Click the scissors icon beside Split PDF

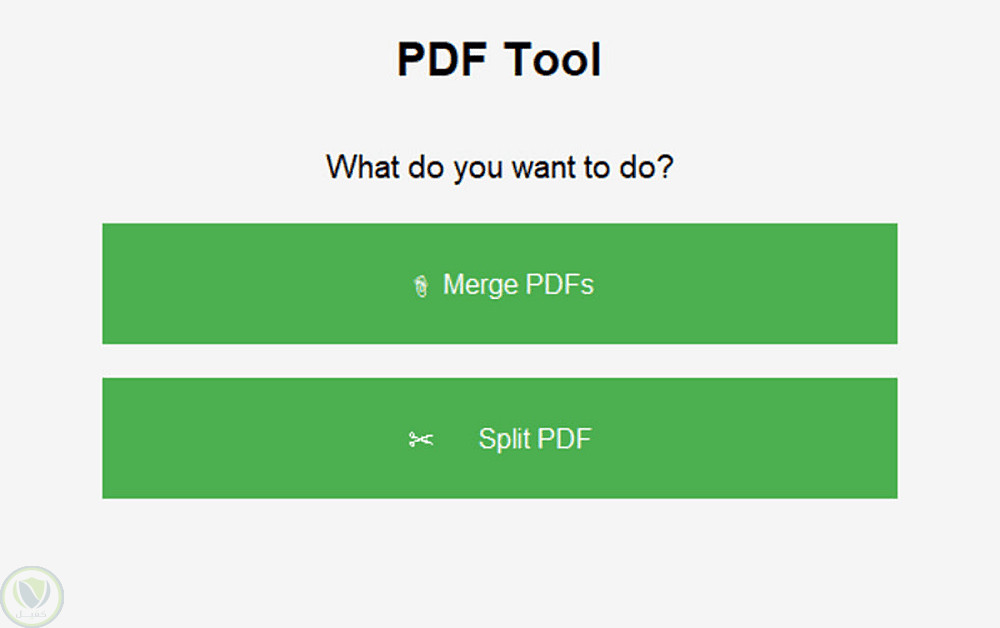421,439
